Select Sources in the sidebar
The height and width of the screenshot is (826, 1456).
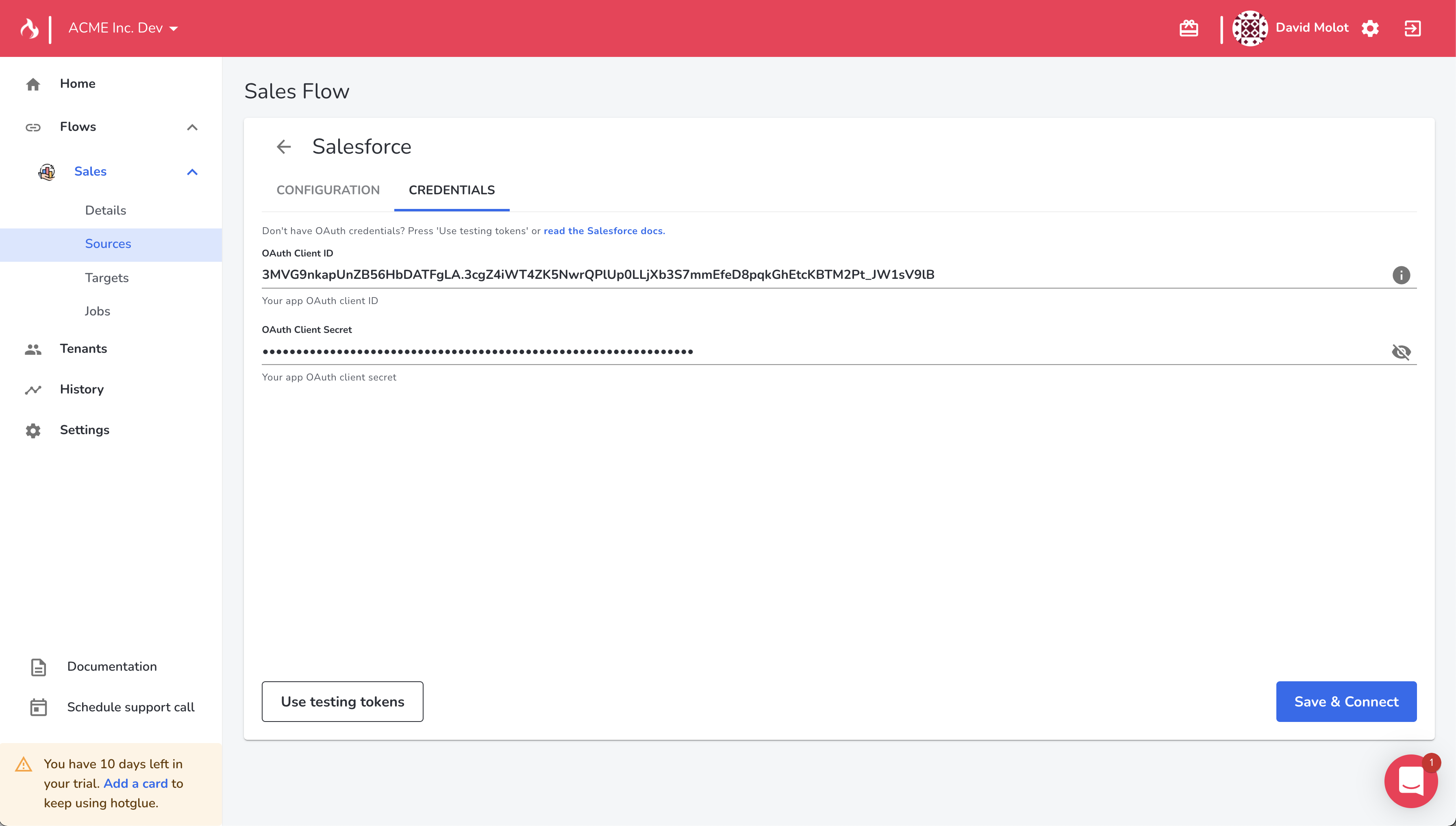pos(108,244)
